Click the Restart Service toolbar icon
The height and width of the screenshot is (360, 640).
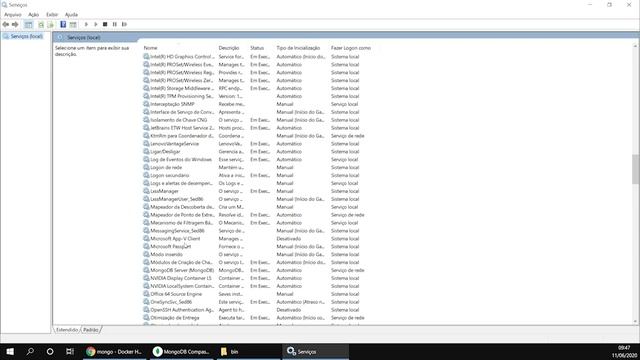point(124,24)
